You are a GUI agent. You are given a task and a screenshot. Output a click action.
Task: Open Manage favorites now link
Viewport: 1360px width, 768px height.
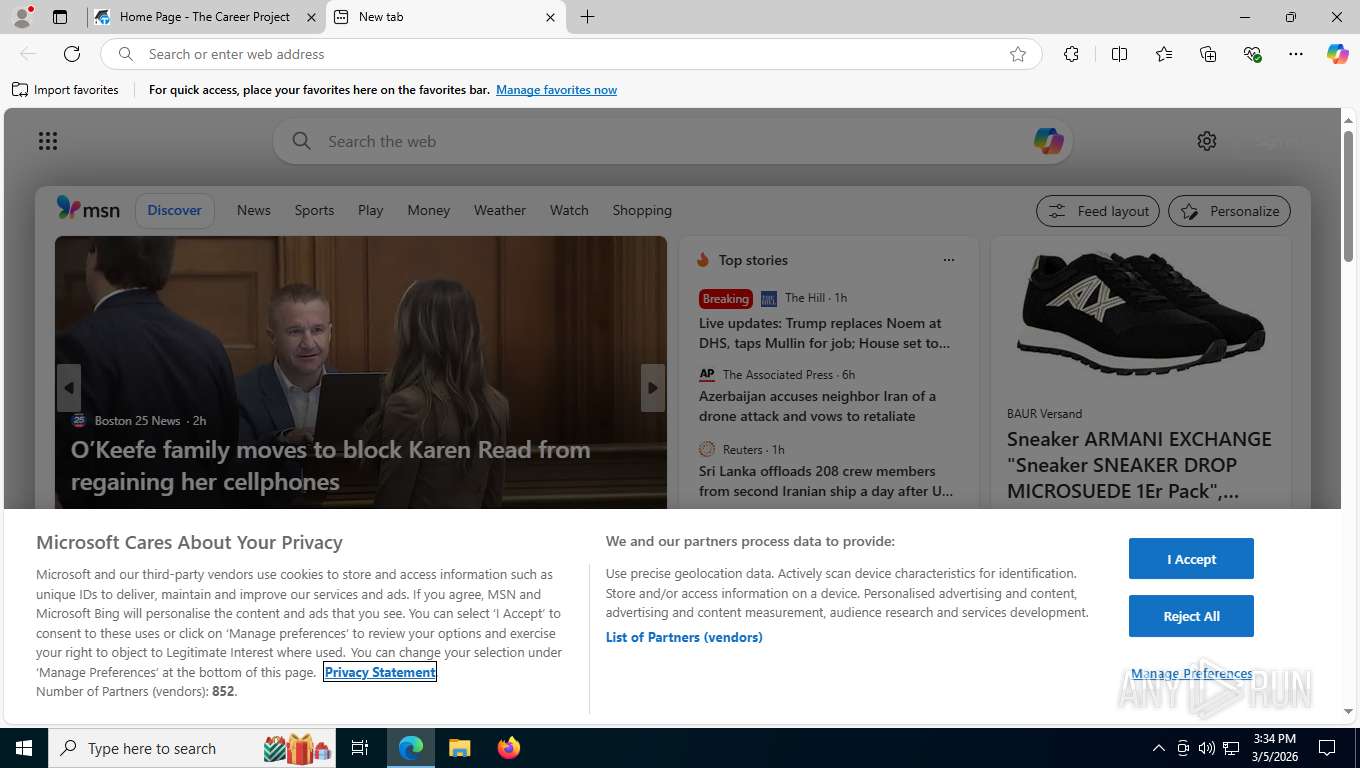(x=556, y=90)
